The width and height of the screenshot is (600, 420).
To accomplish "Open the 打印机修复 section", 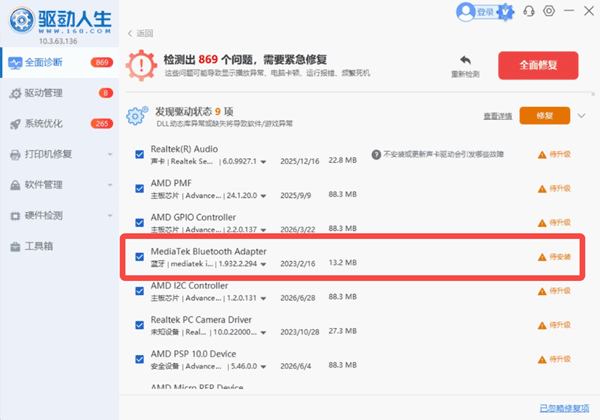I will [x=60, y=154].
